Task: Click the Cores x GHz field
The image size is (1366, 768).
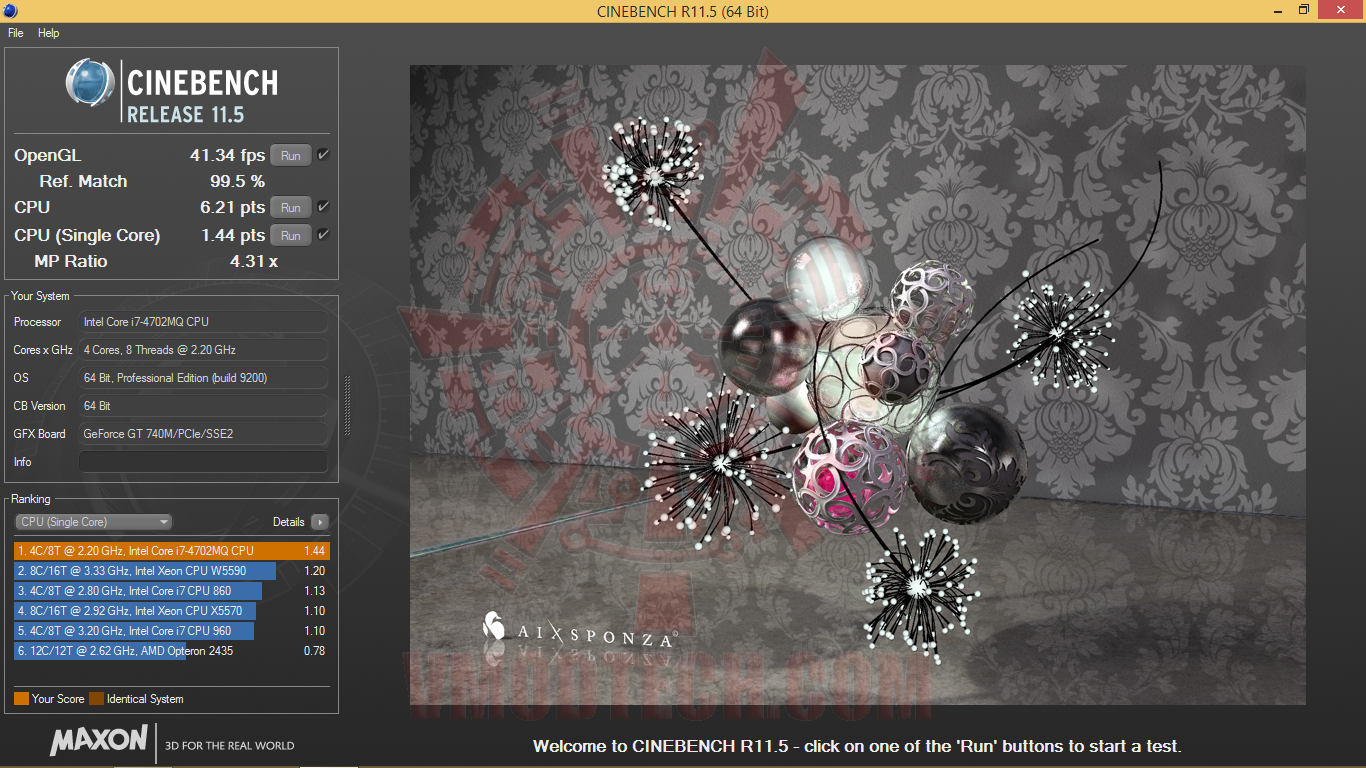Action: [203, 350]
